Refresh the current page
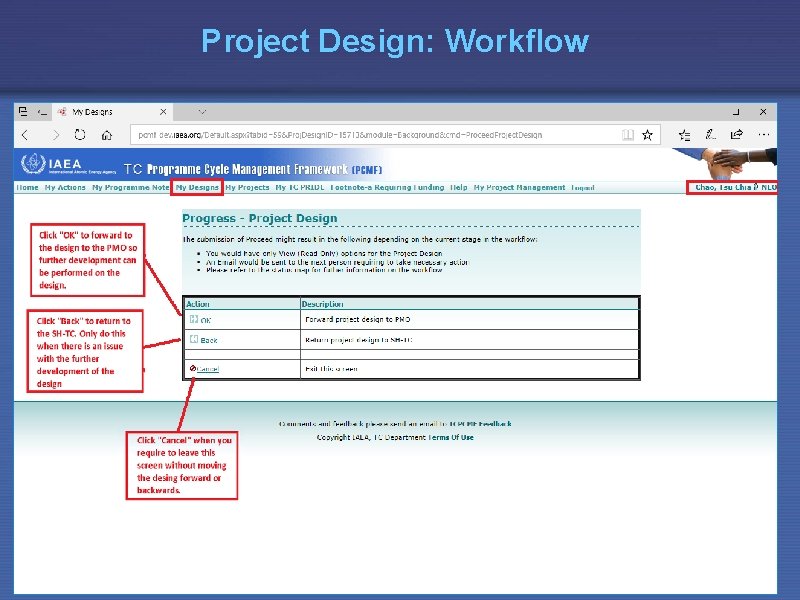The width and height of the screenshot is (800, 600). click(80, 133)
